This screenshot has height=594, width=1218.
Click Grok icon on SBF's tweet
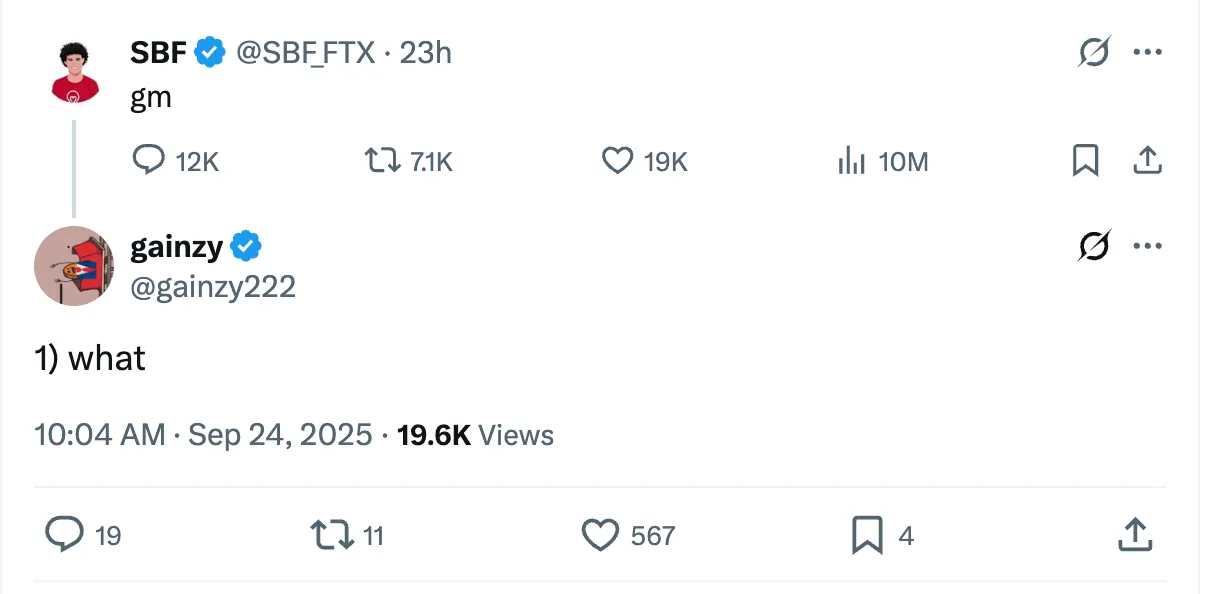[x=1094, y=52]
